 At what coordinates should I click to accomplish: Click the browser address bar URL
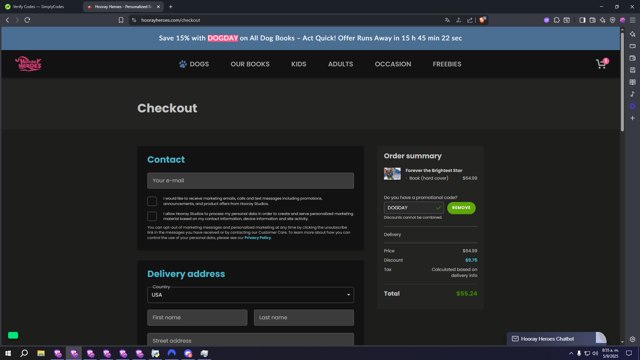(171, 20)
